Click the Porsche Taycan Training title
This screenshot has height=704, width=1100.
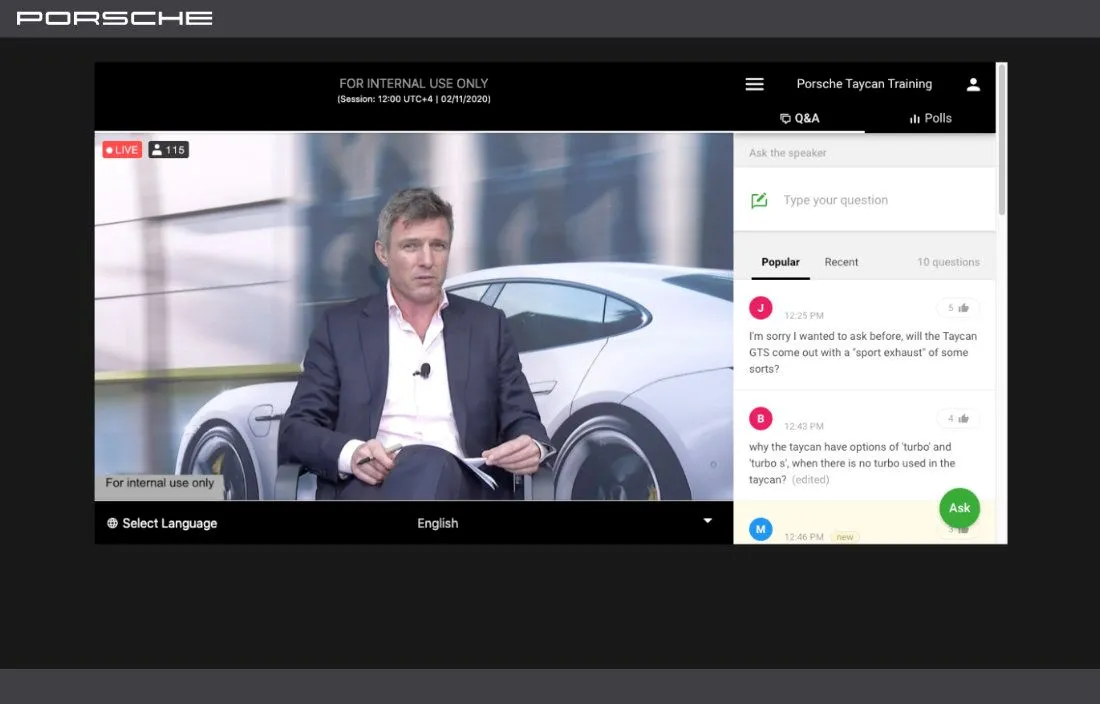pos(864,84)
